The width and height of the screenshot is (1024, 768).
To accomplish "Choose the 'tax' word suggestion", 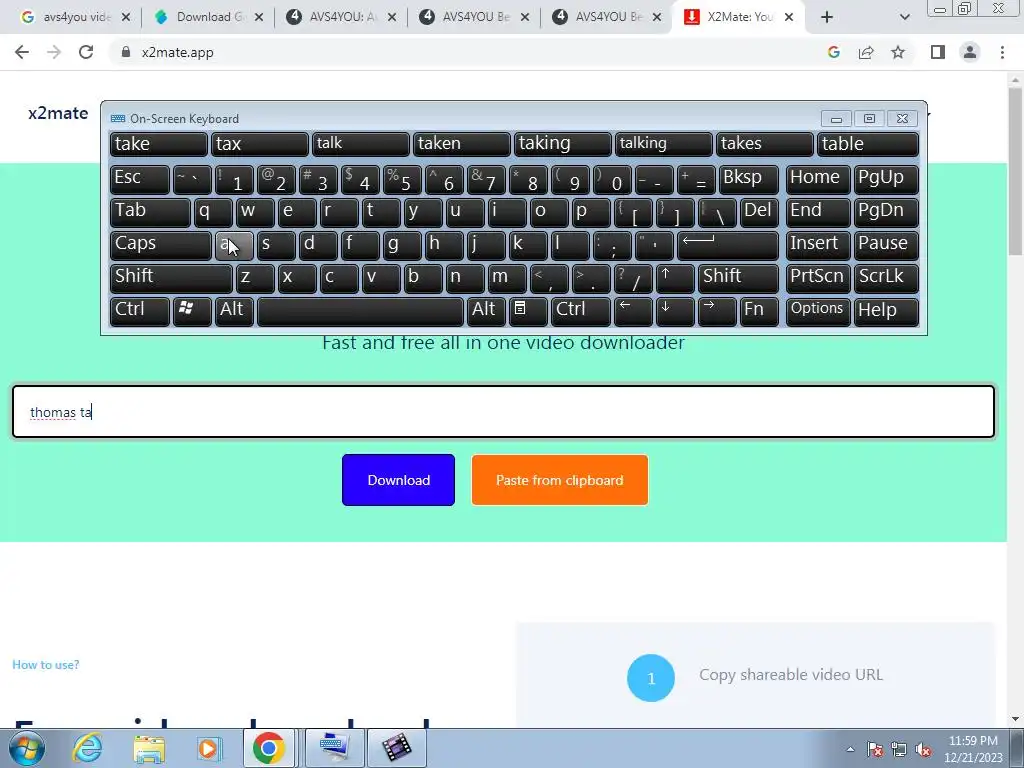I will [x=259, y=144].
